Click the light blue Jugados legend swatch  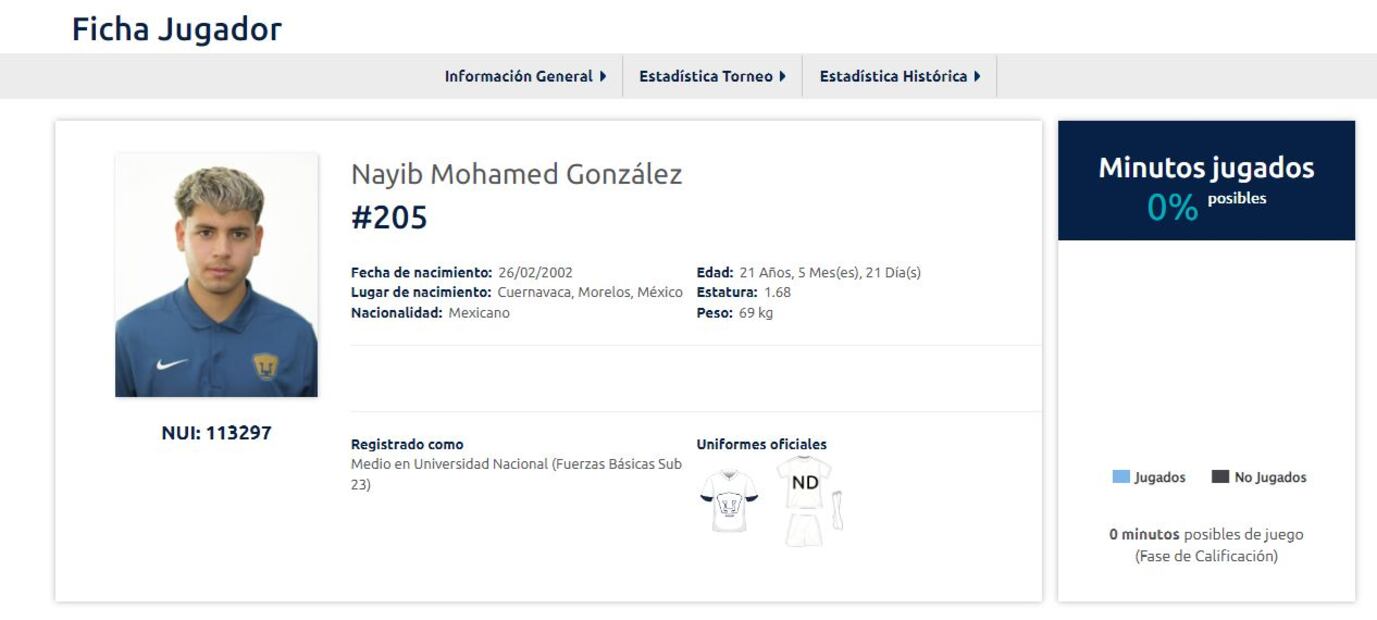click(1121, 477)
